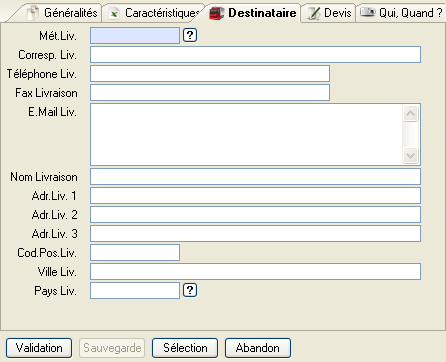The width and height of the screenshot is (446, 362).
Task: Click the Caractéristiques tab spreadsheet icon
Action: pyautogui.click(x=114, y=14)
